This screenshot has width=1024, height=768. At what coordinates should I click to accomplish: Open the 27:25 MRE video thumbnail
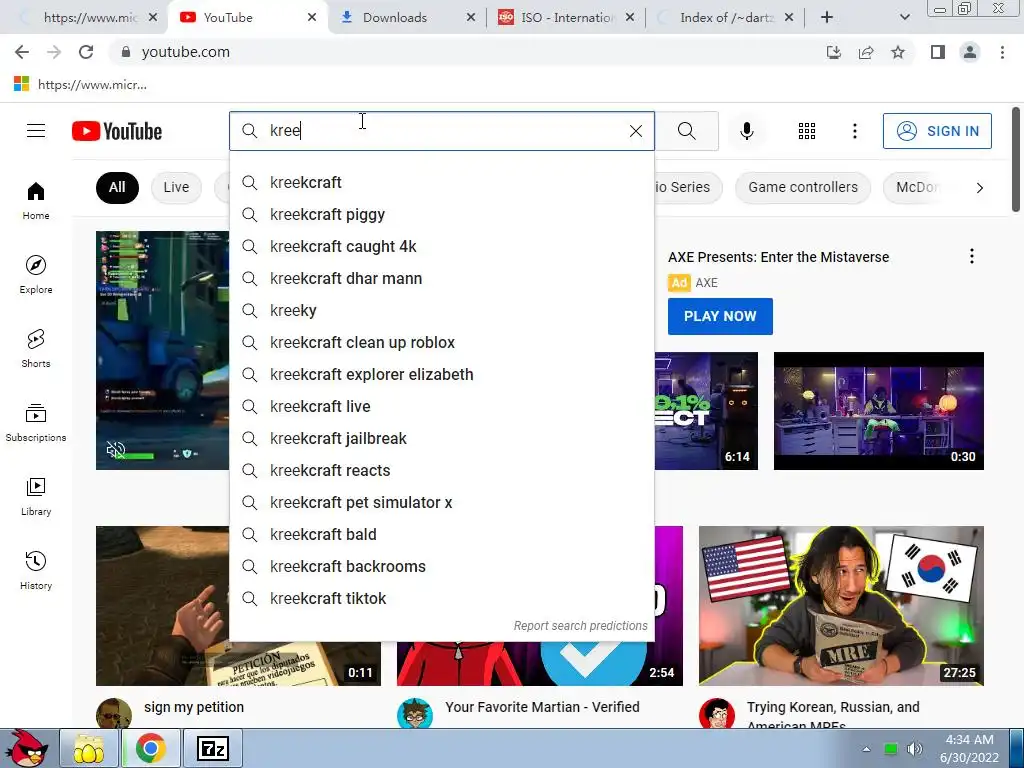[841, 606]
